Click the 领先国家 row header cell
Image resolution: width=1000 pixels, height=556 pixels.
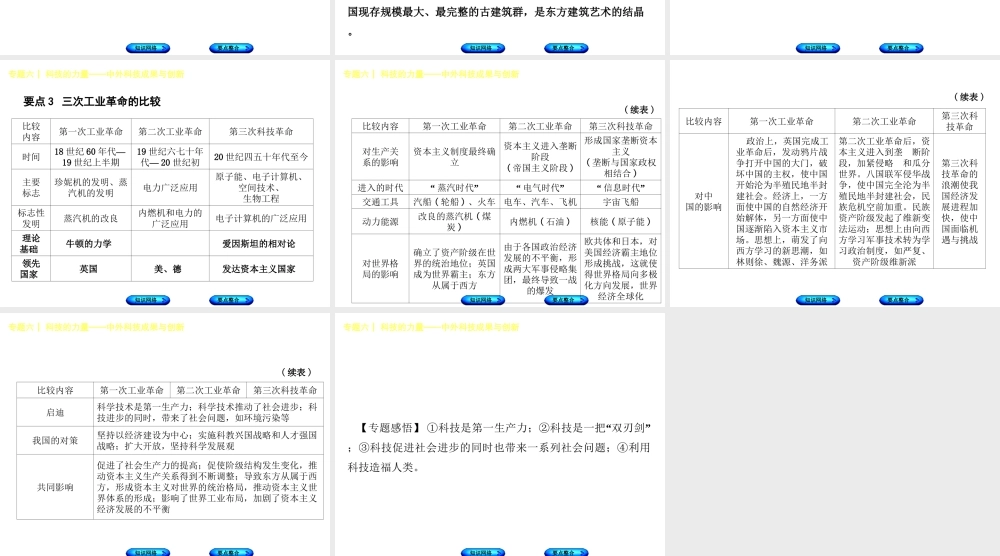click(31, 269)
